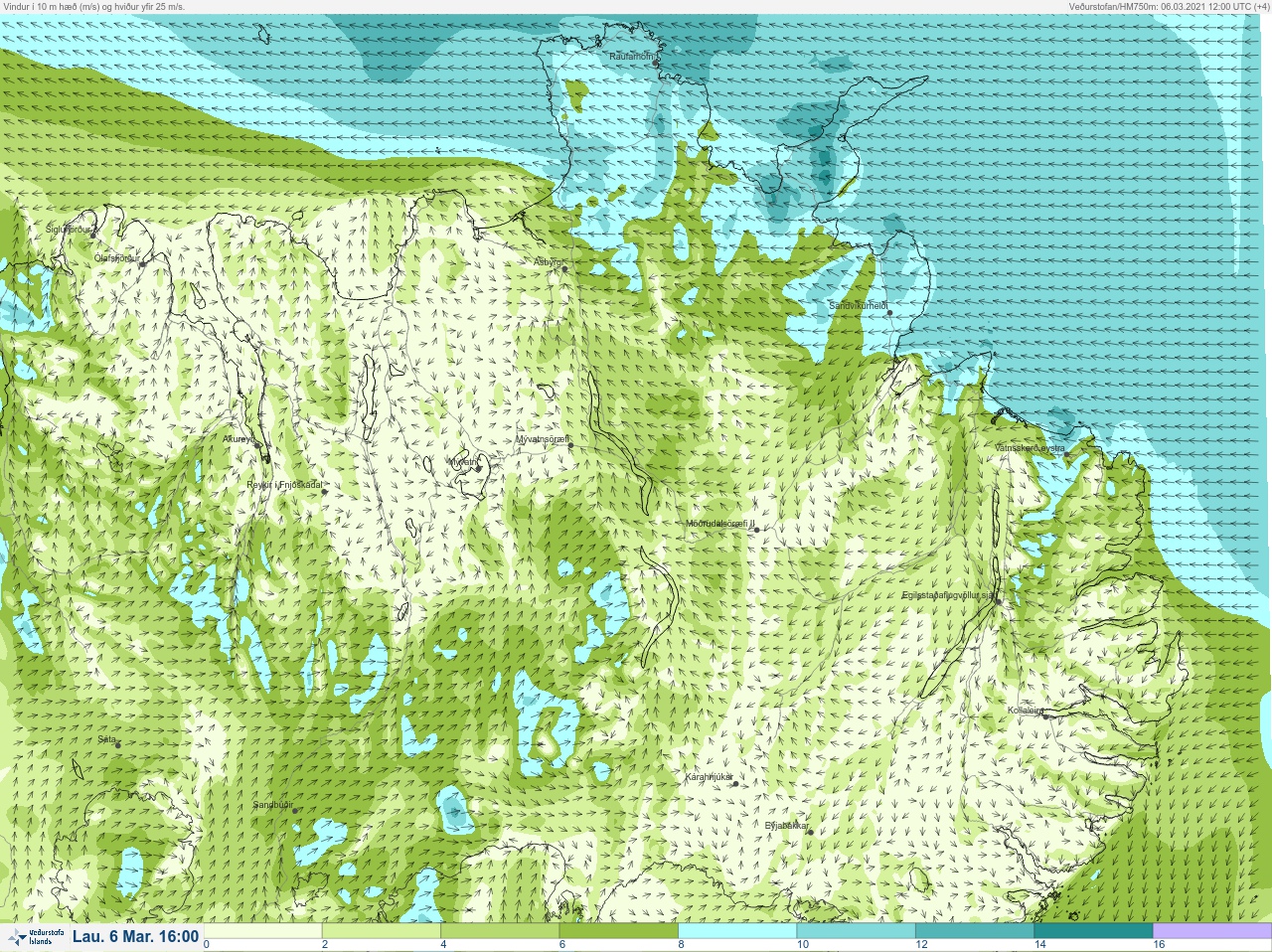The height and width of the screenshot is (952, 1272).
Task: Select the 4–6 m/s legend color
Action: point(500,931)
